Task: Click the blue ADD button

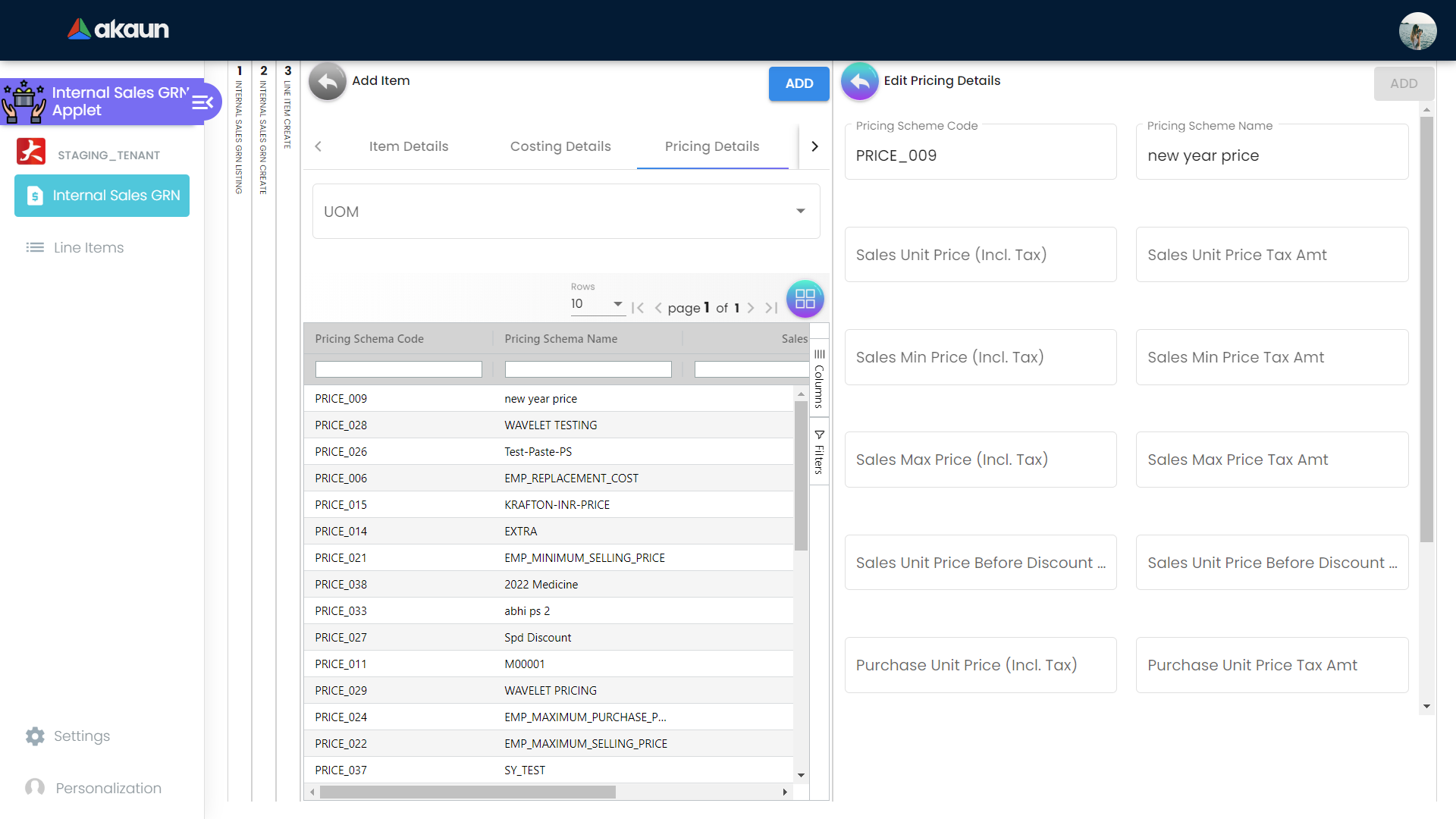Action: (799, 83)
